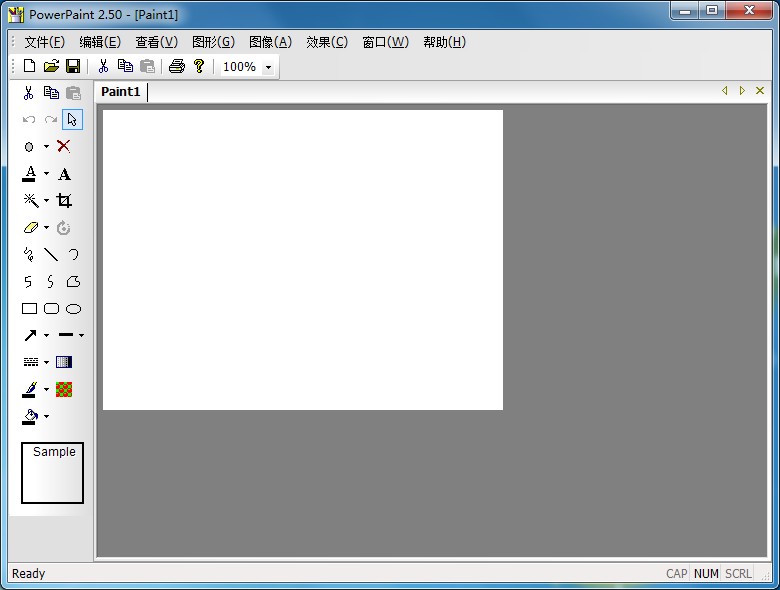The width and height of the screenshot is (780, 590).
Task: Expand the dropdown beside the underlined A color tool
Action: pos(46,174)
